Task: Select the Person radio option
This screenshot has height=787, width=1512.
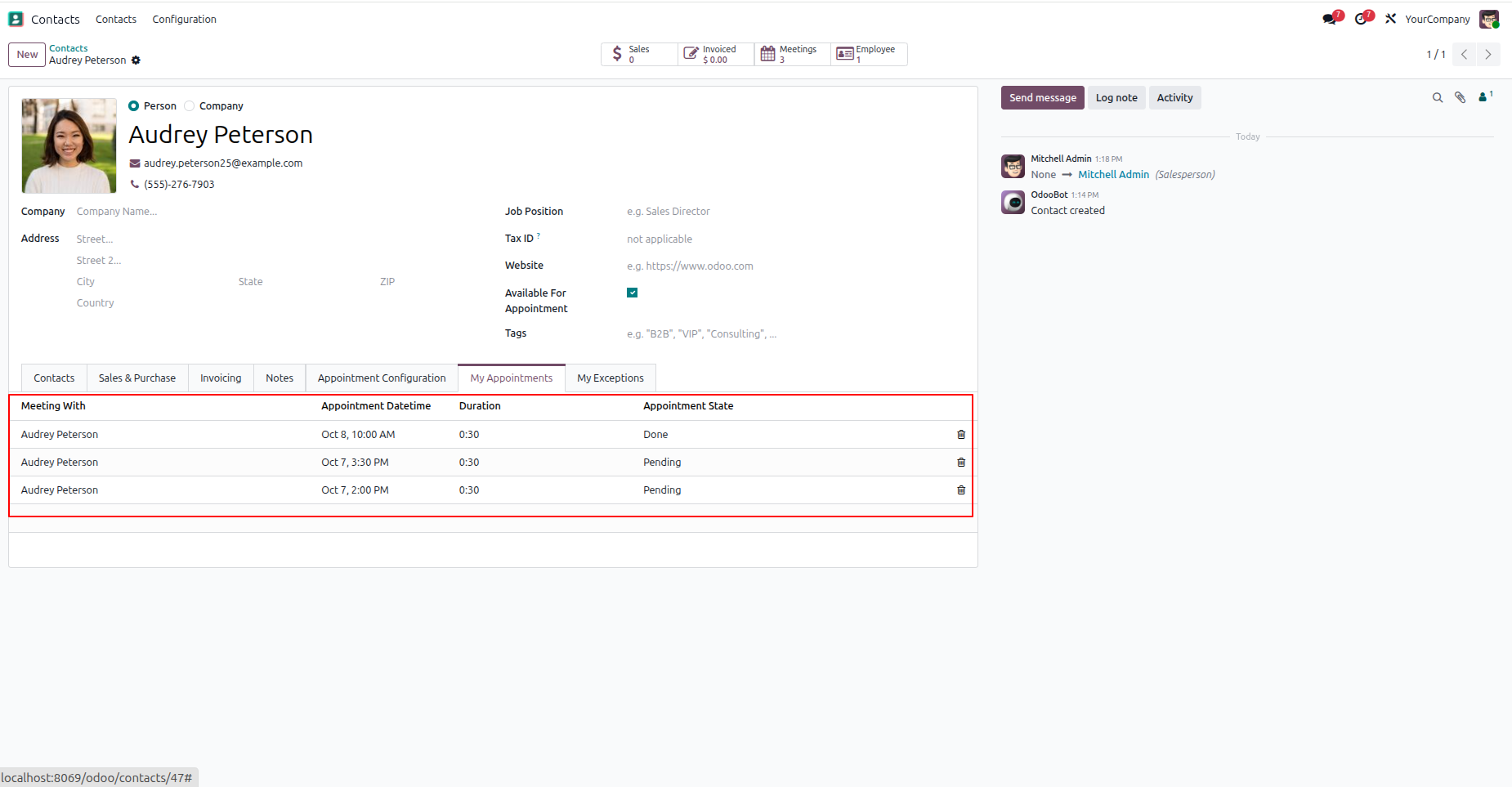Action: 134,106
